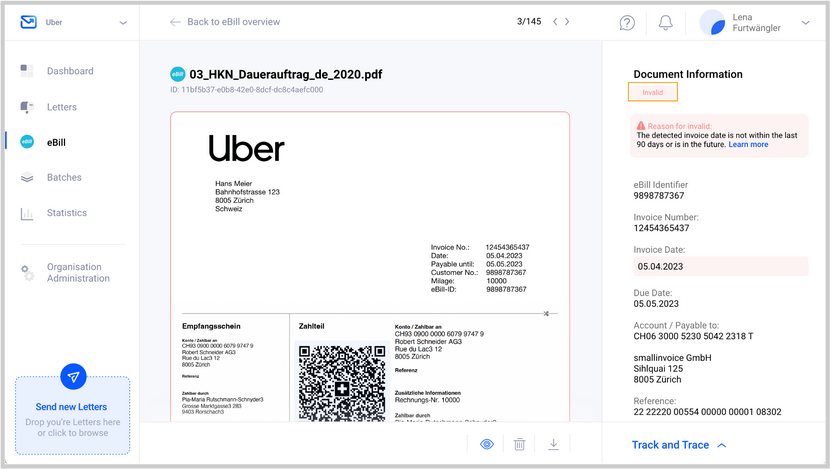
Task: Click the Due Date value 05.05.2023
Action: pyautogui.click(x=656, y=304)
